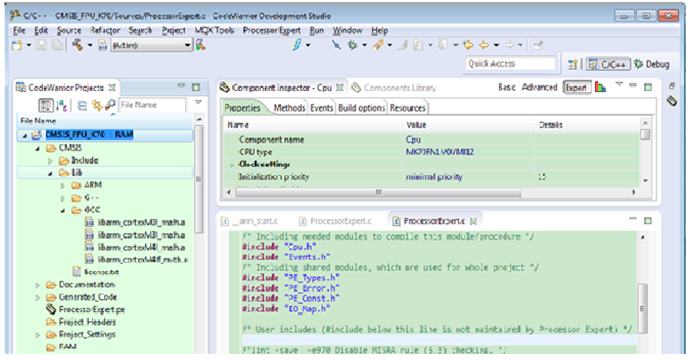691x362 pixels.
Task: Switch to the Build options tab
Action: tap(361, 108)
